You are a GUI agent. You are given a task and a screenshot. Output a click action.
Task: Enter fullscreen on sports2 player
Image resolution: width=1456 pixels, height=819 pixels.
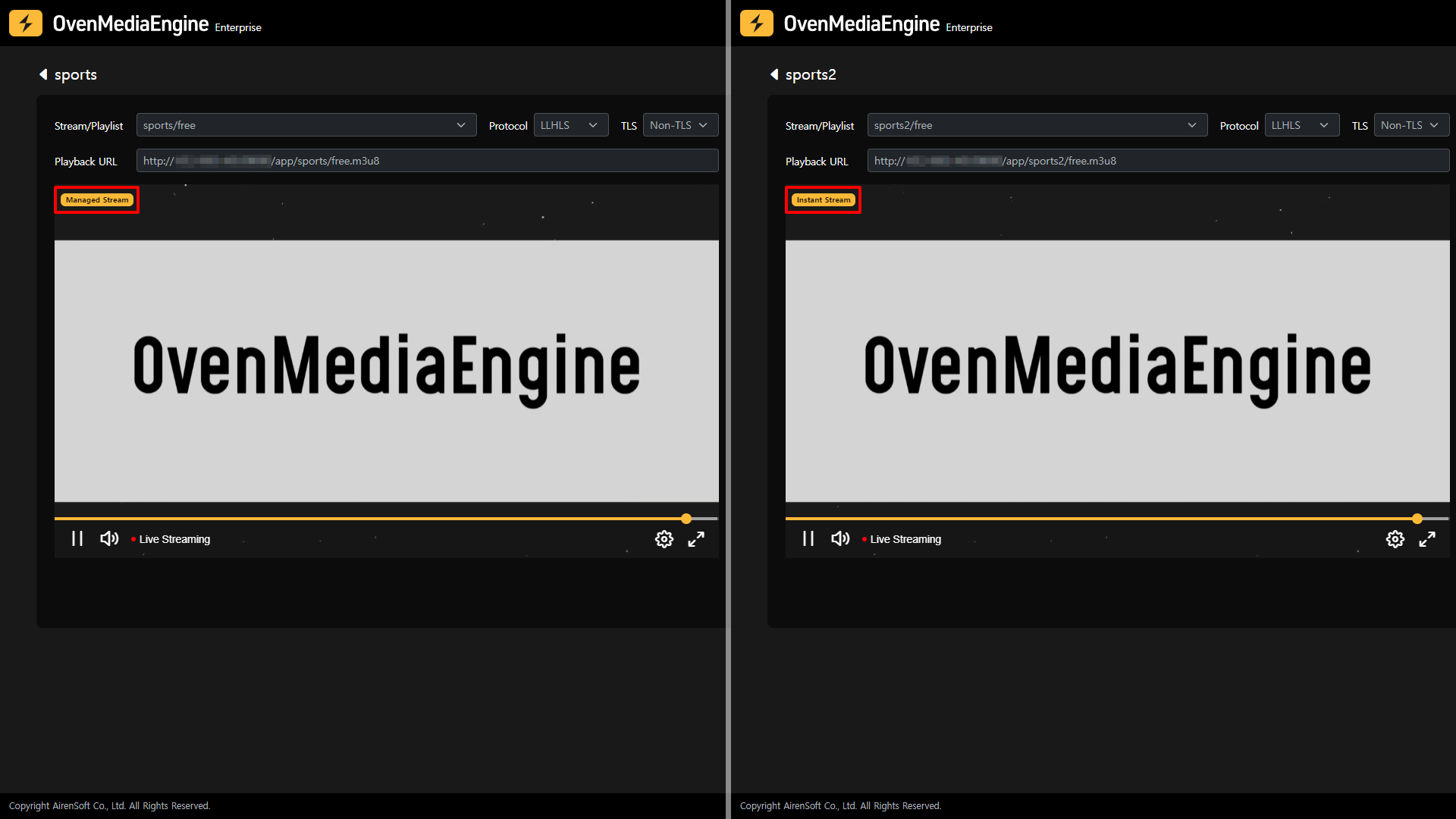(x=1427, y=539)
